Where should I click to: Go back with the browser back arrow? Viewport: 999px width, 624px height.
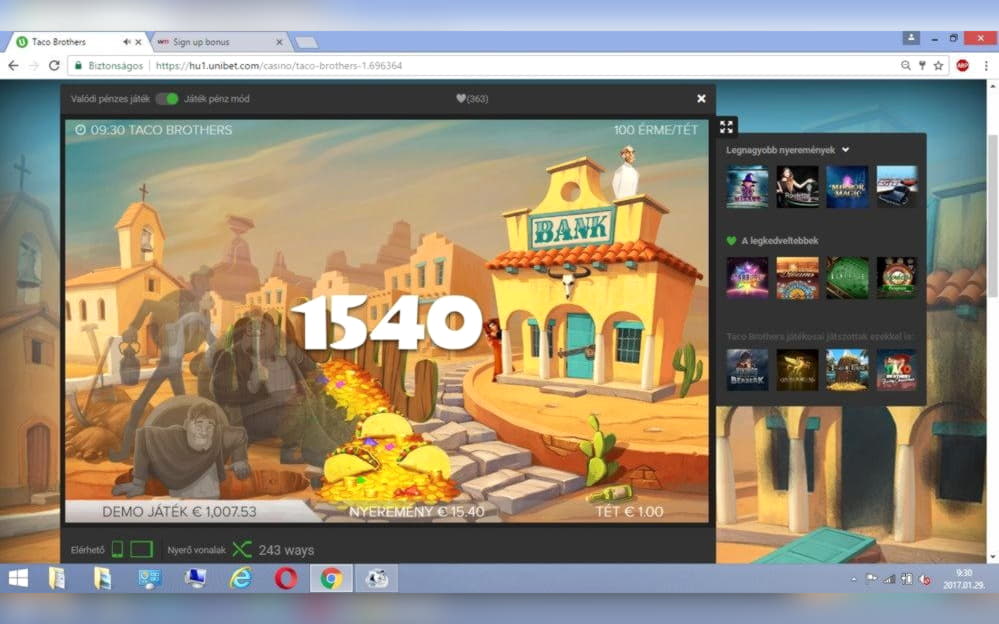13,66
